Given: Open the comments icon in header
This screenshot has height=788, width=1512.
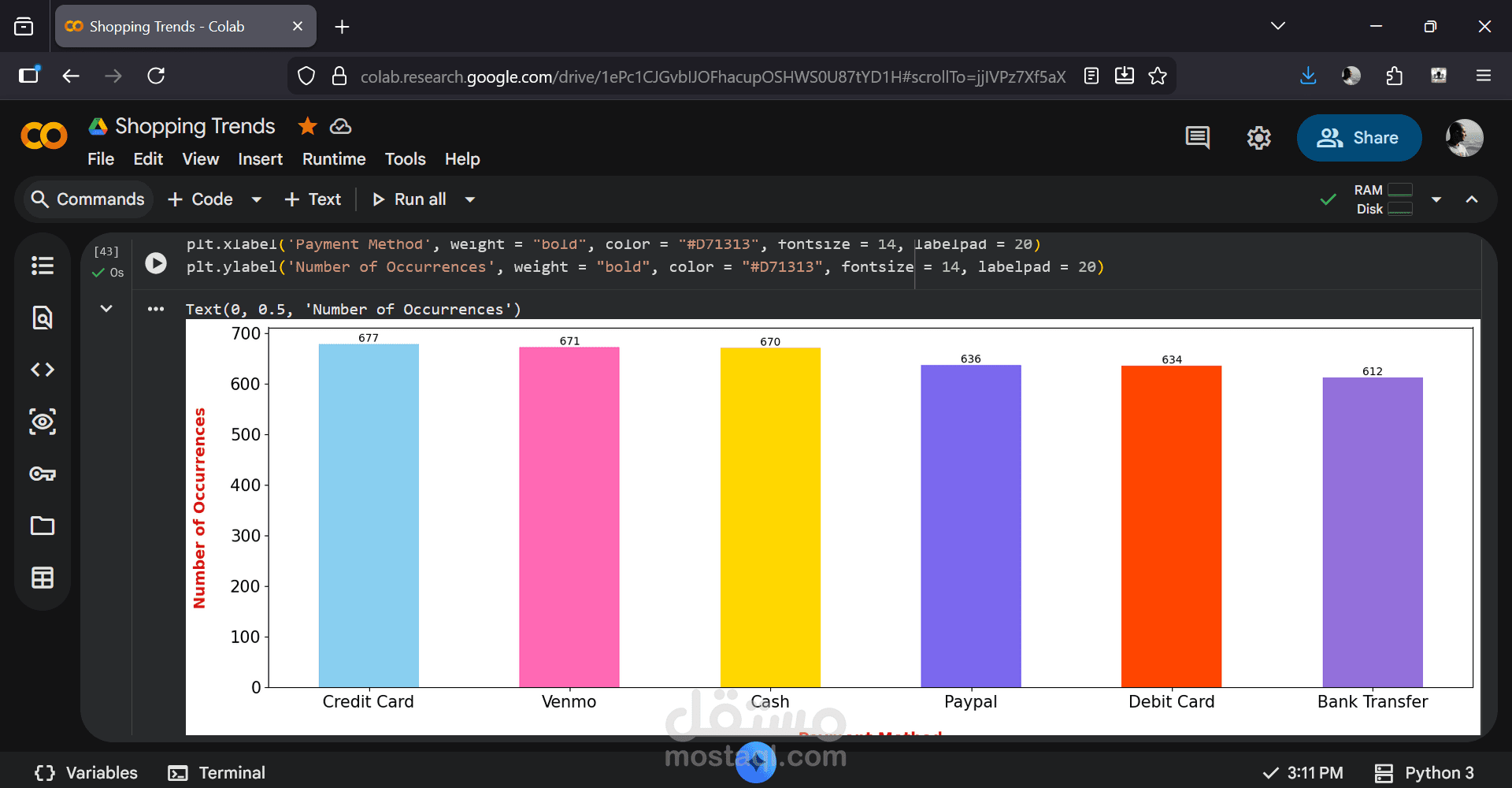Looking at the screenshot, I should (1197, 138).
